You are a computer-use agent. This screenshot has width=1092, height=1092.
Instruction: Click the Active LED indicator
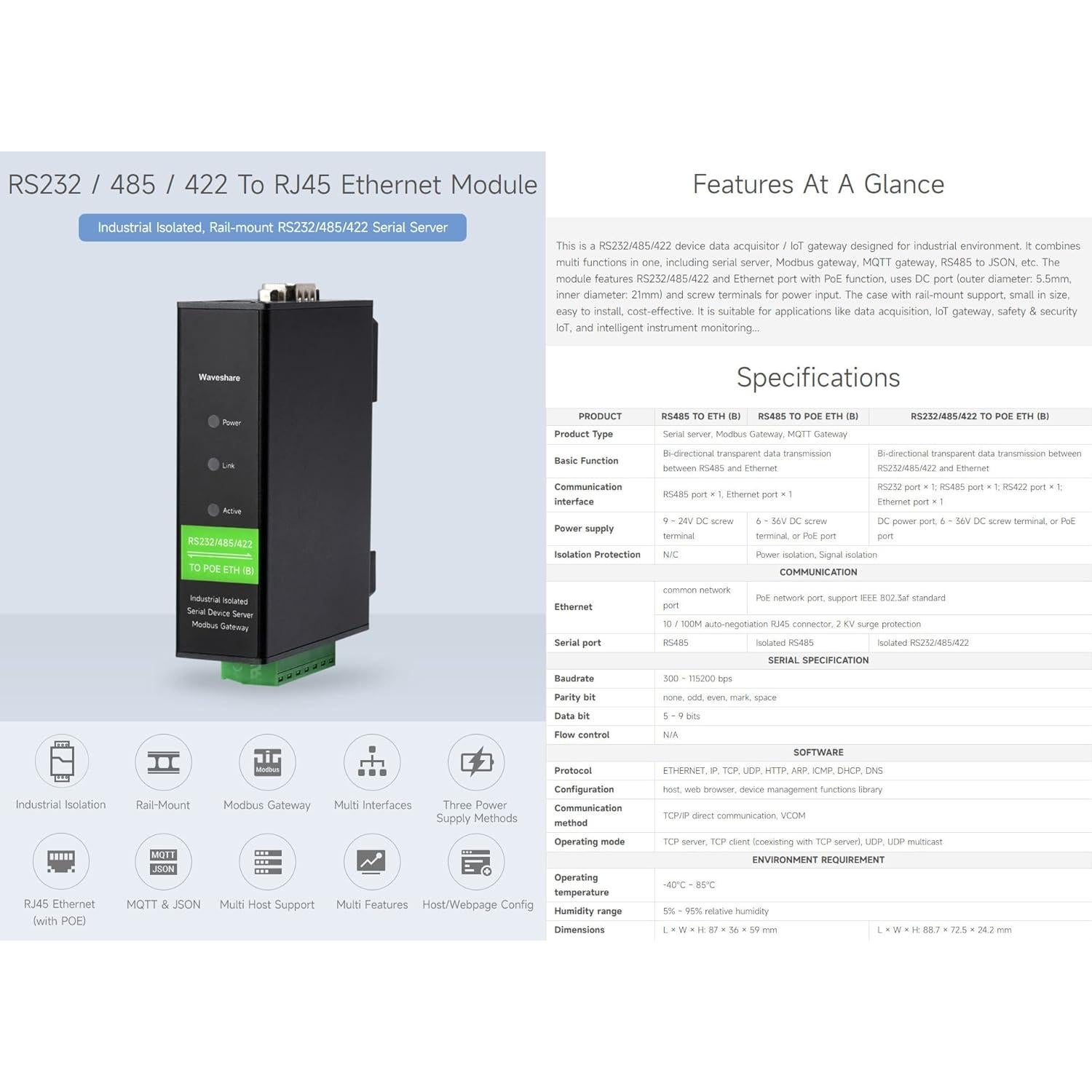point(214,509)
